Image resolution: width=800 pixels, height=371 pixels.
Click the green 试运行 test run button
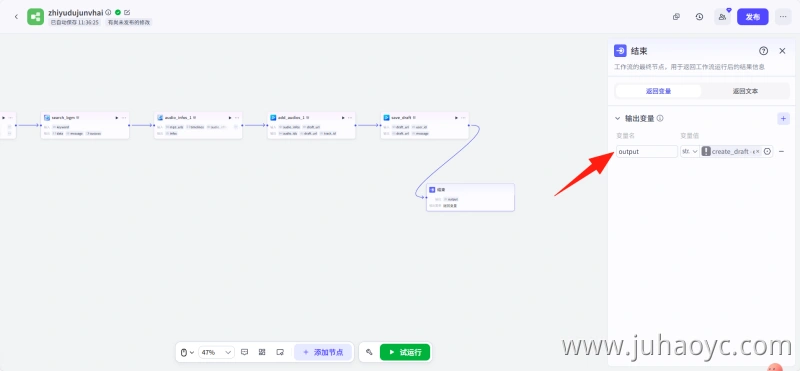coord(405,352)
